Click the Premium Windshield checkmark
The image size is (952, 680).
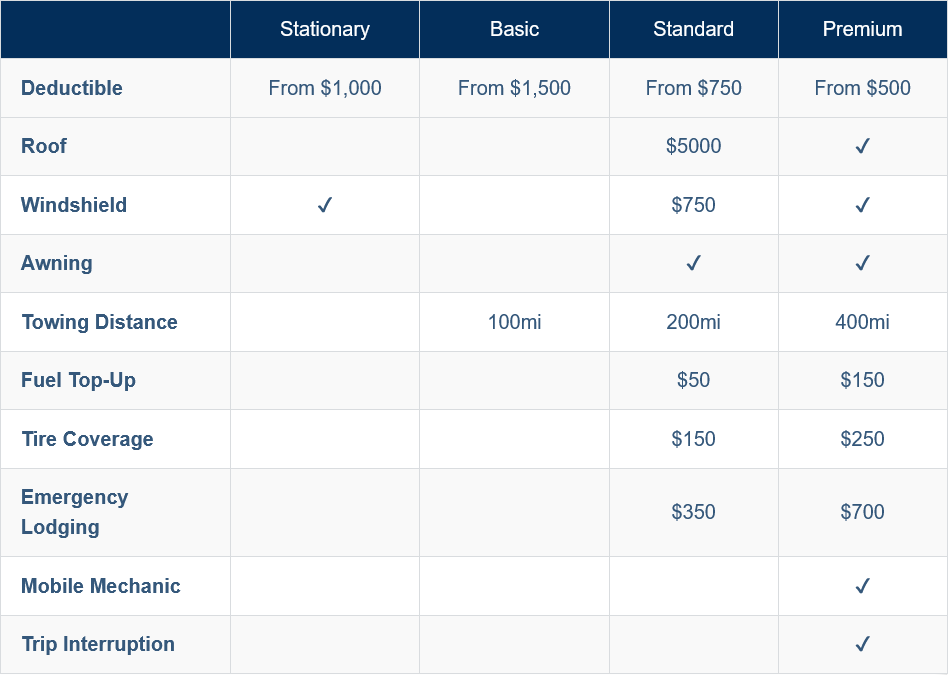[x=863, y=205]
